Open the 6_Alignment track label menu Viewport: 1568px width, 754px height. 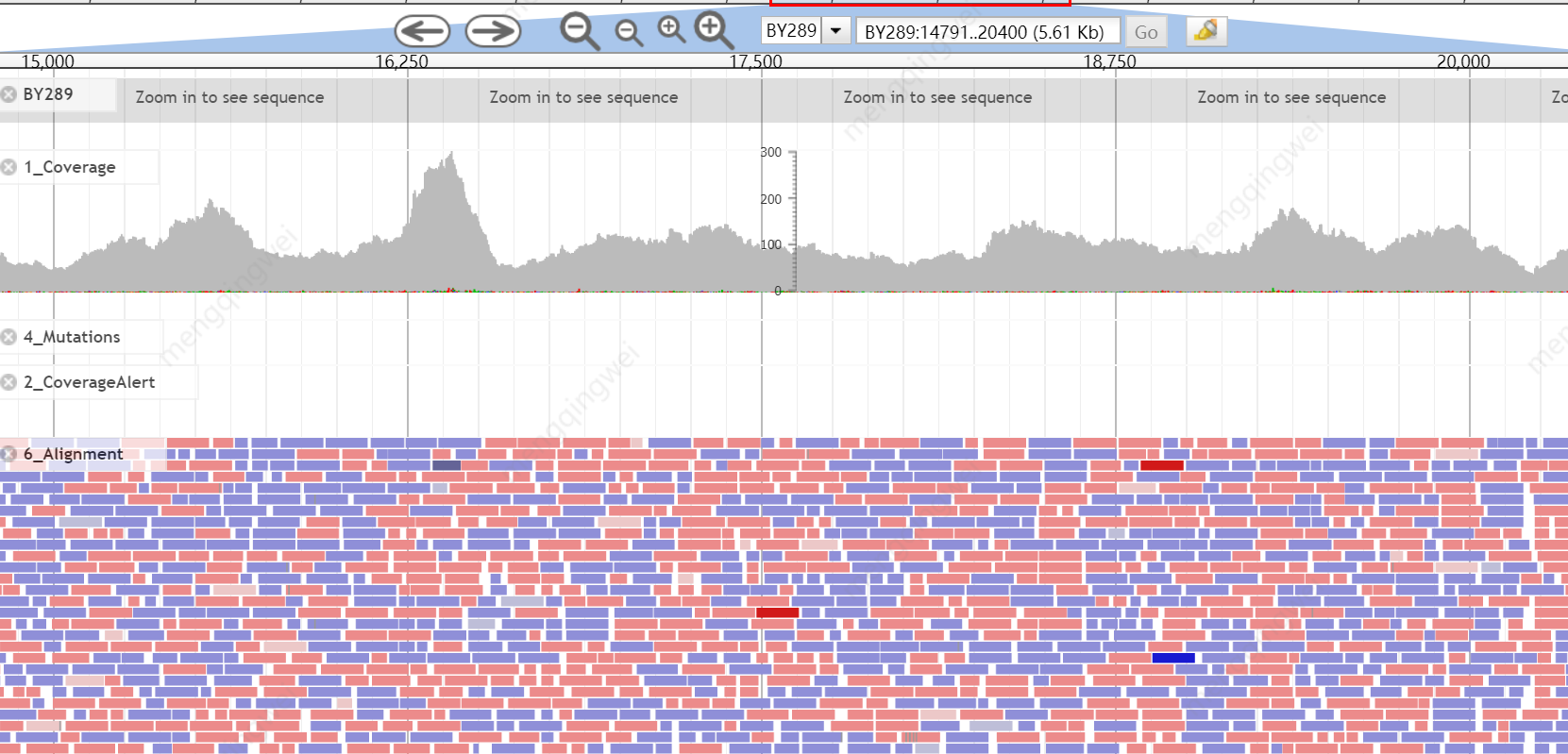(x=74, y=454)
